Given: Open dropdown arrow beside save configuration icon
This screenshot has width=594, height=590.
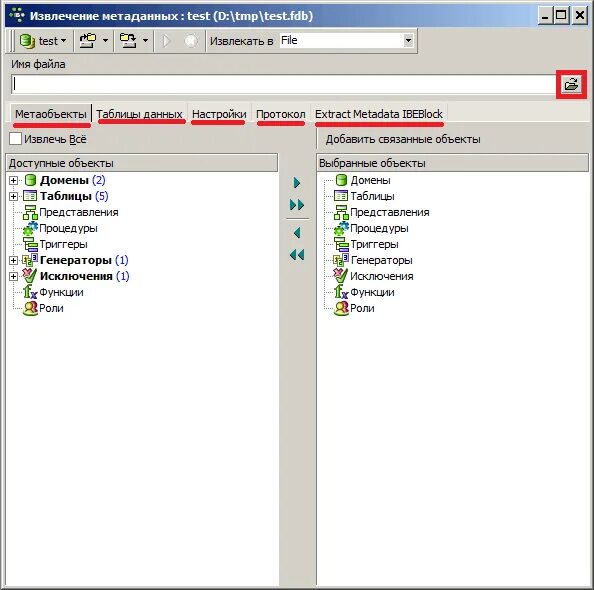Looking at the screenshot, I should coord(145,41).
